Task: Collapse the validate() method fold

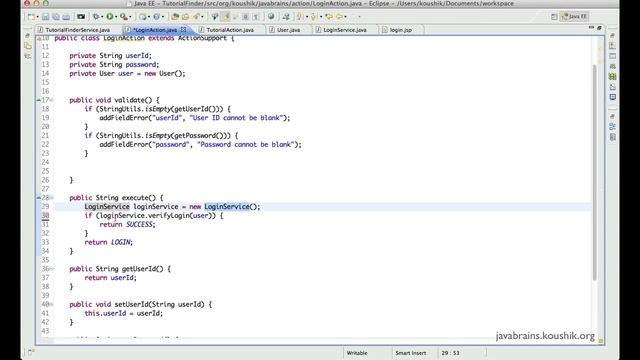Action: [51, 100]
